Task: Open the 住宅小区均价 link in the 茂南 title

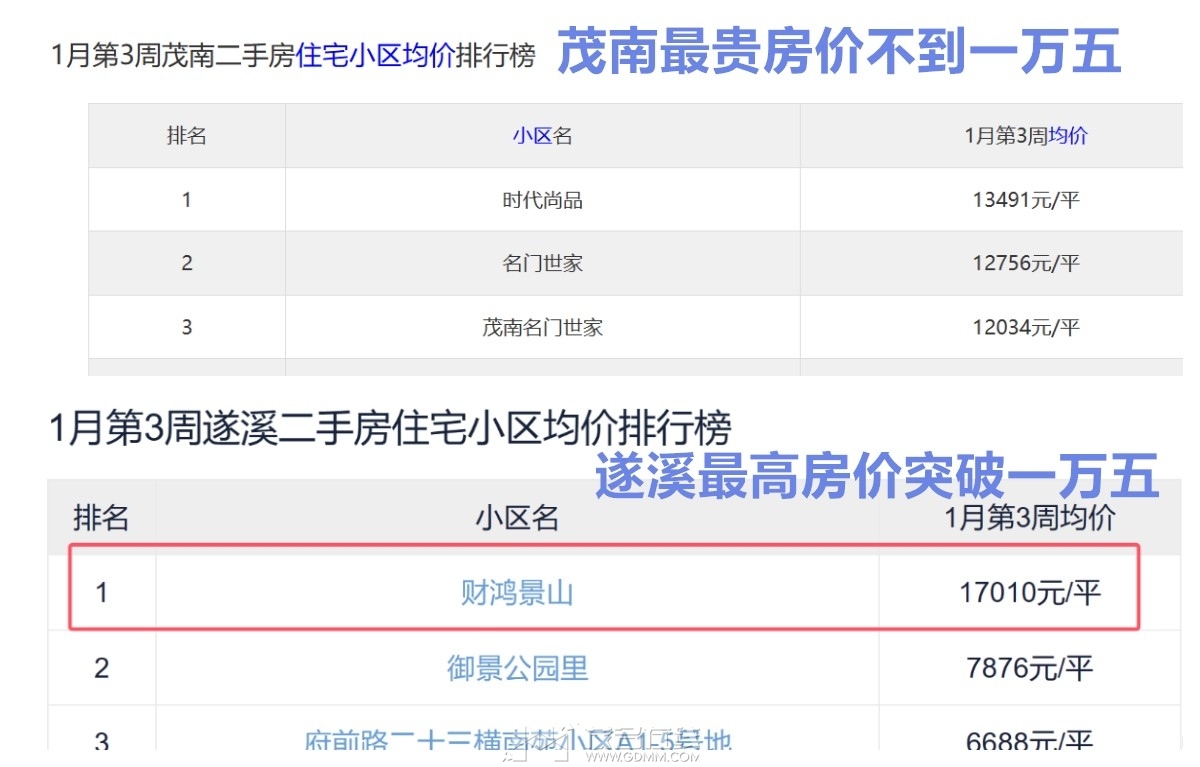Action: [x=375, y=55]
